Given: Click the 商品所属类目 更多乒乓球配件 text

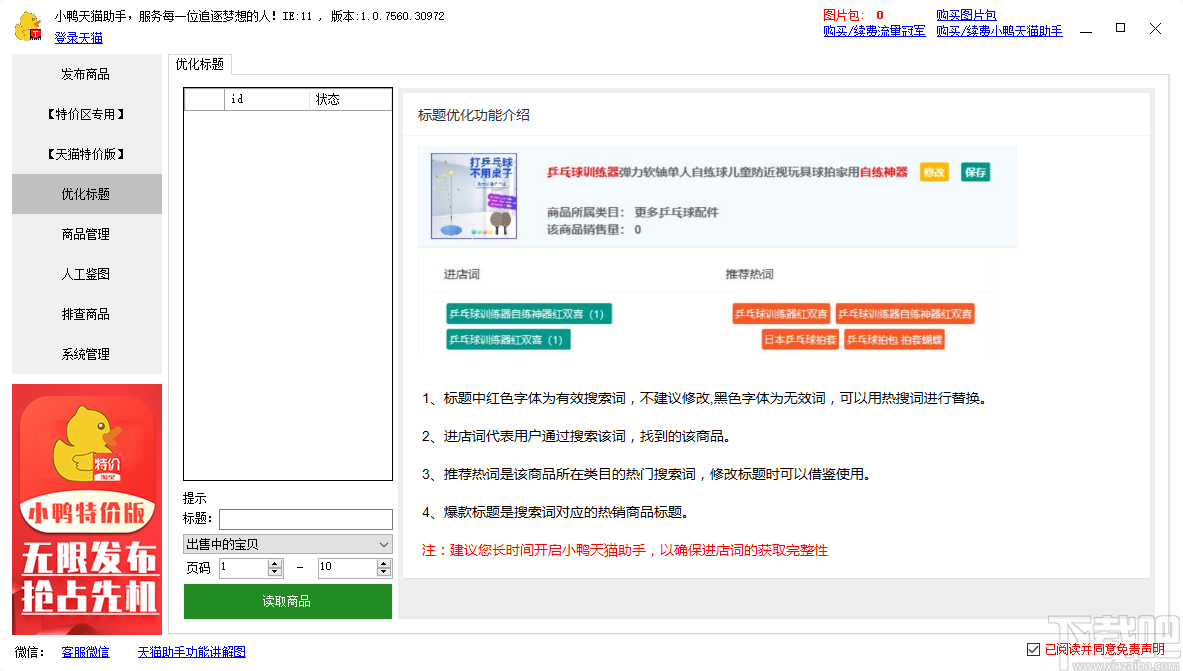Looking at the screenshot, I should (x=633, y=212).
